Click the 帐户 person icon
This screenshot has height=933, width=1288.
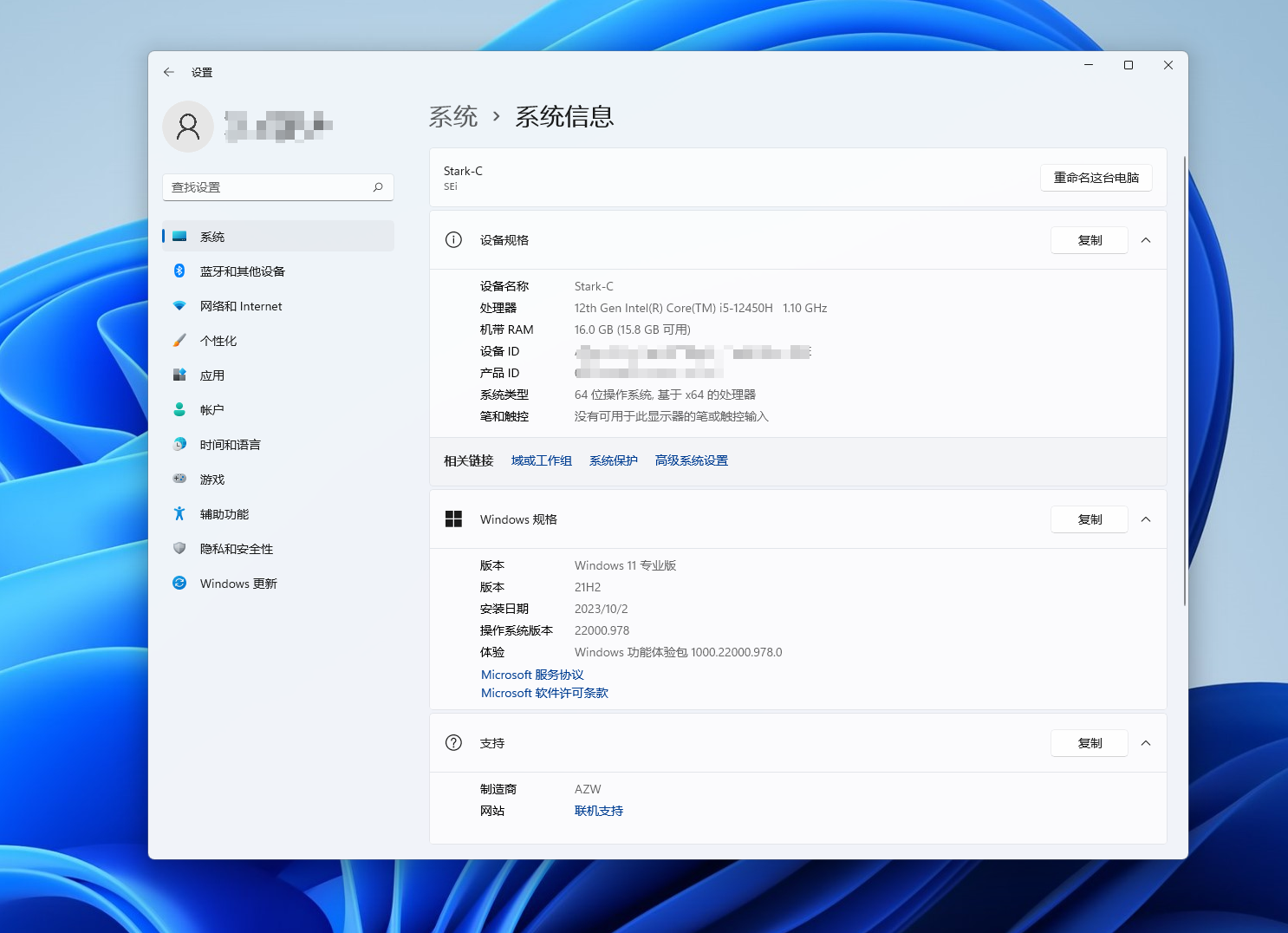(179, 409)
